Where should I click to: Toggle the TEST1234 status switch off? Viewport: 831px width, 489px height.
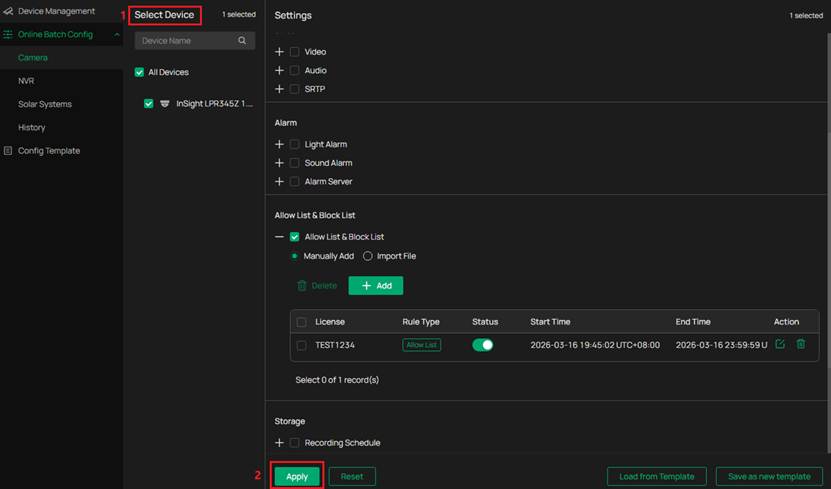[x=482, y=345]
